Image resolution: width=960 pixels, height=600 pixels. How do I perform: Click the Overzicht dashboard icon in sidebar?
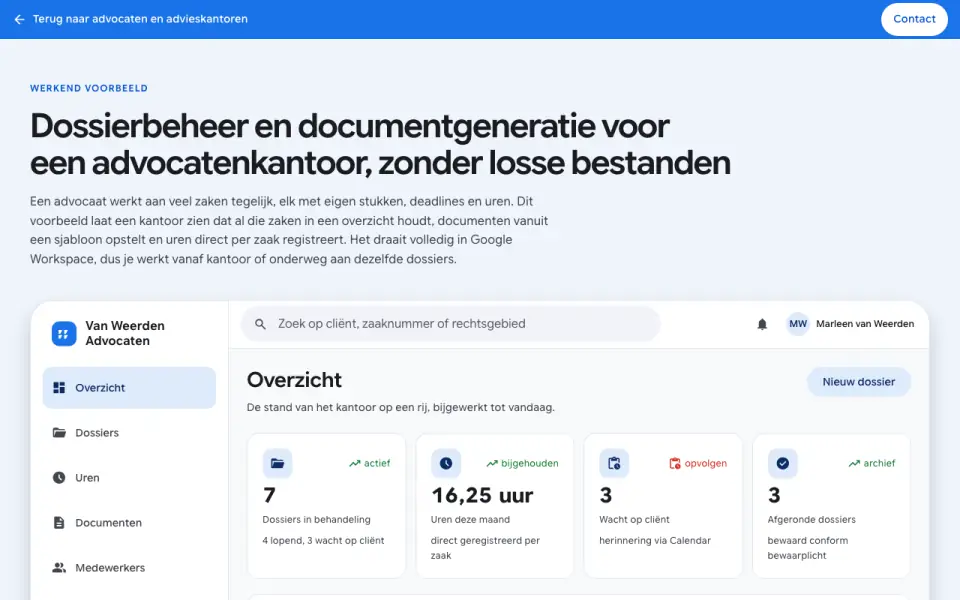(x=59, y=388)
